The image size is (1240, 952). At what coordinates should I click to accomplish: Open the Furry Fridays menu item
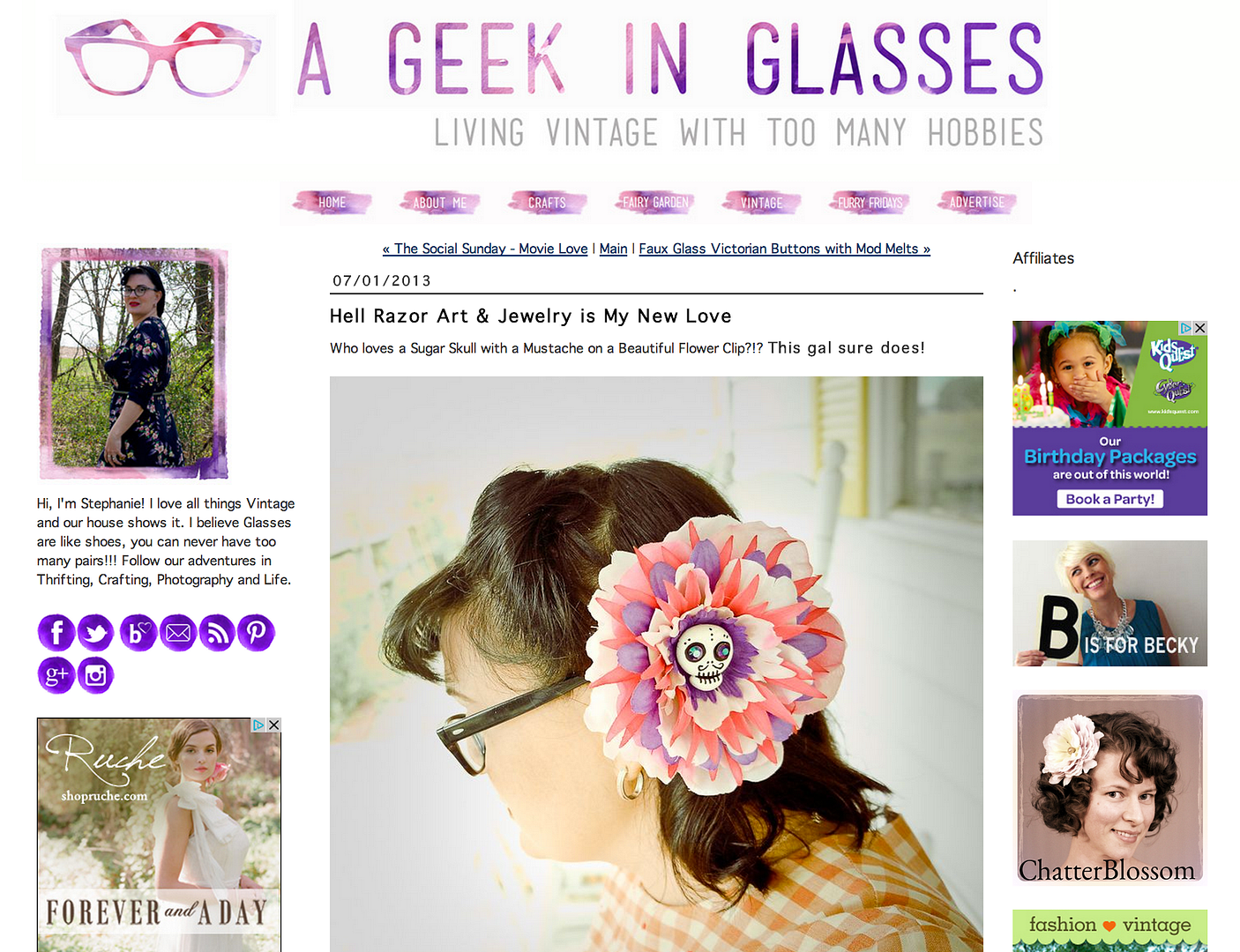click(870, 203)
